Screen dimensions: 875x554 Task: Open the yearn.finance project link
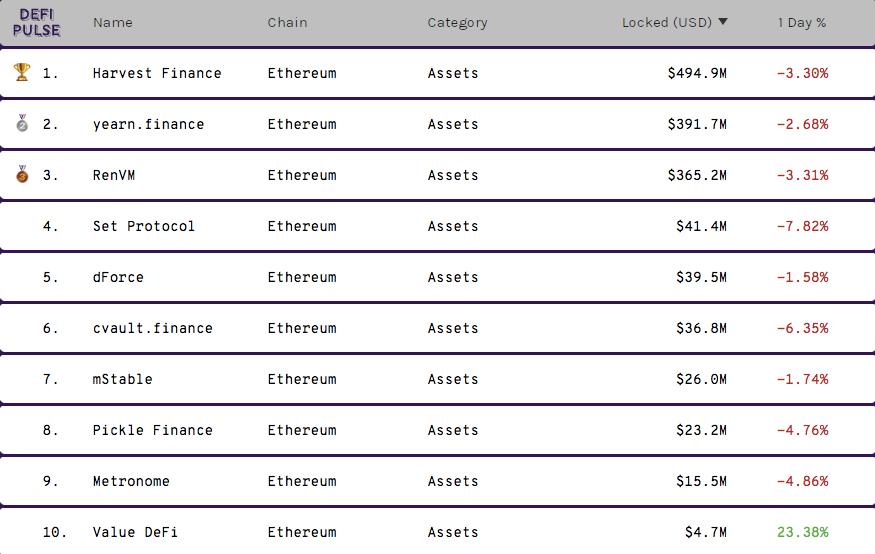[148, 124]
